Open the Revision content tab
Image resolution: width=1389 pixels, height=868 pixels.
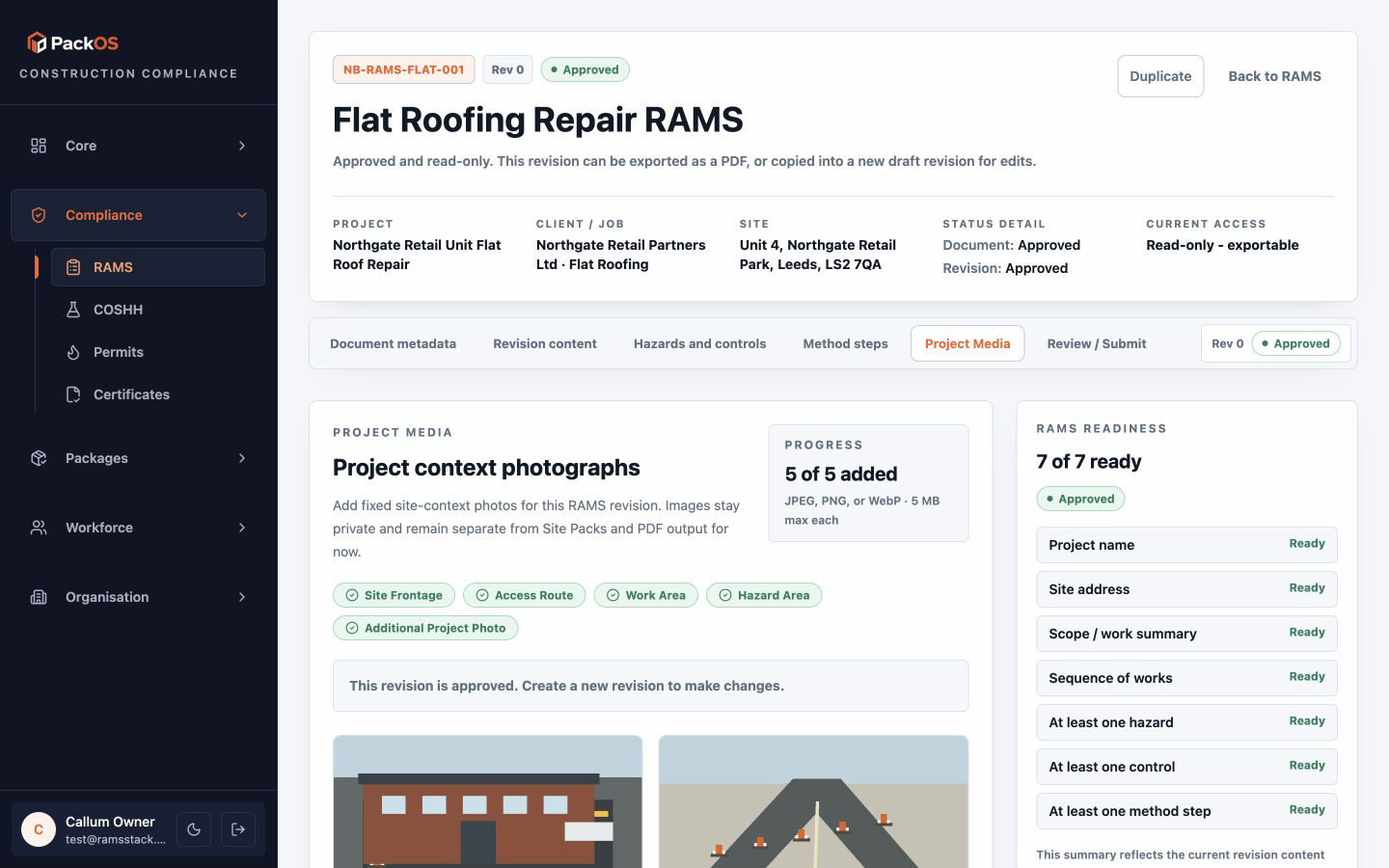point(545,343)
